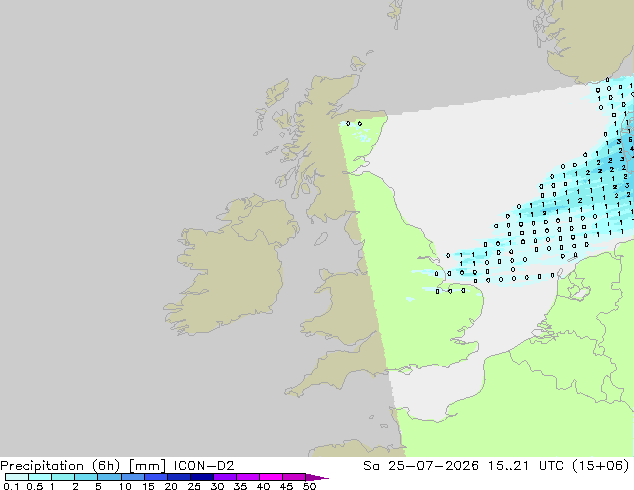Click the 35–40 mm legend swatch
634x490 pixels.
point(247,477)
